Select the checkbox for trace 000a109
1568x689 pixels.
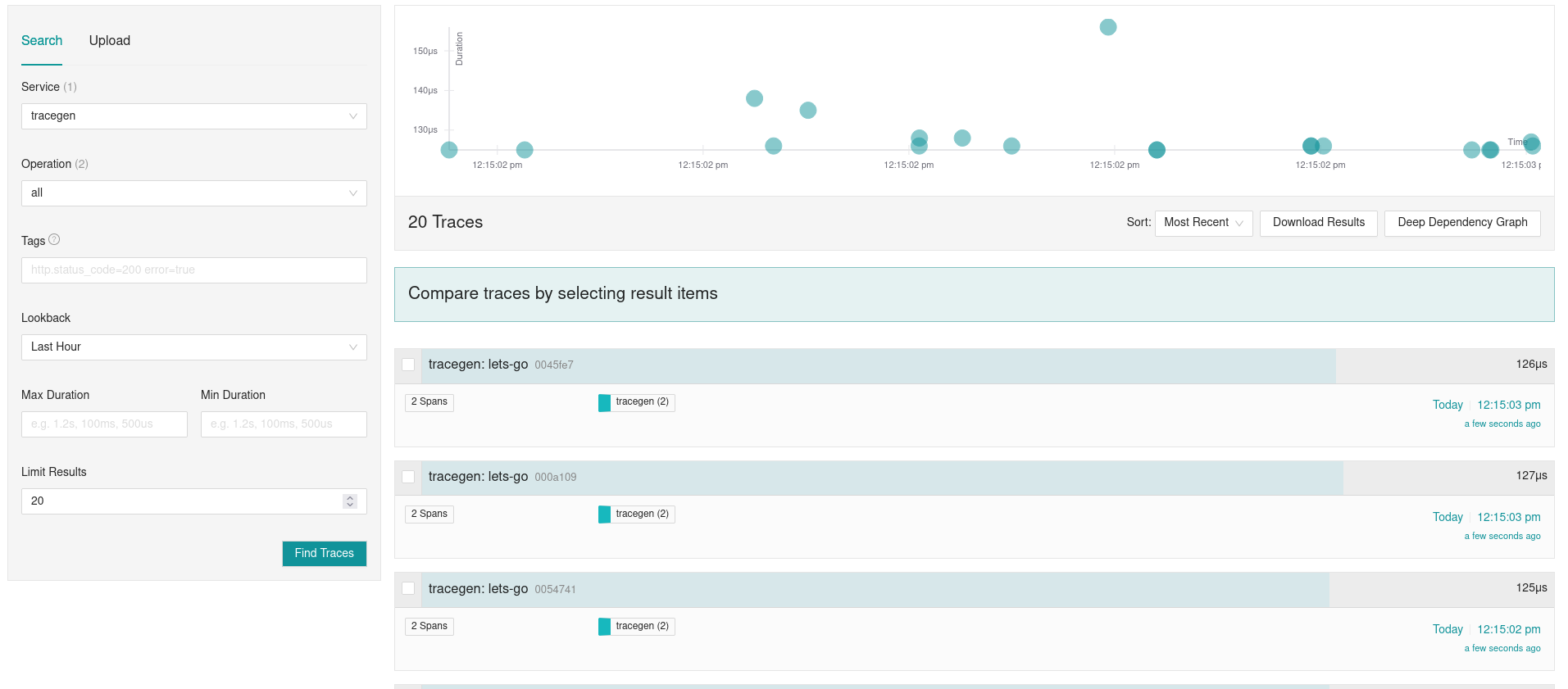click(x=408, y=478)
